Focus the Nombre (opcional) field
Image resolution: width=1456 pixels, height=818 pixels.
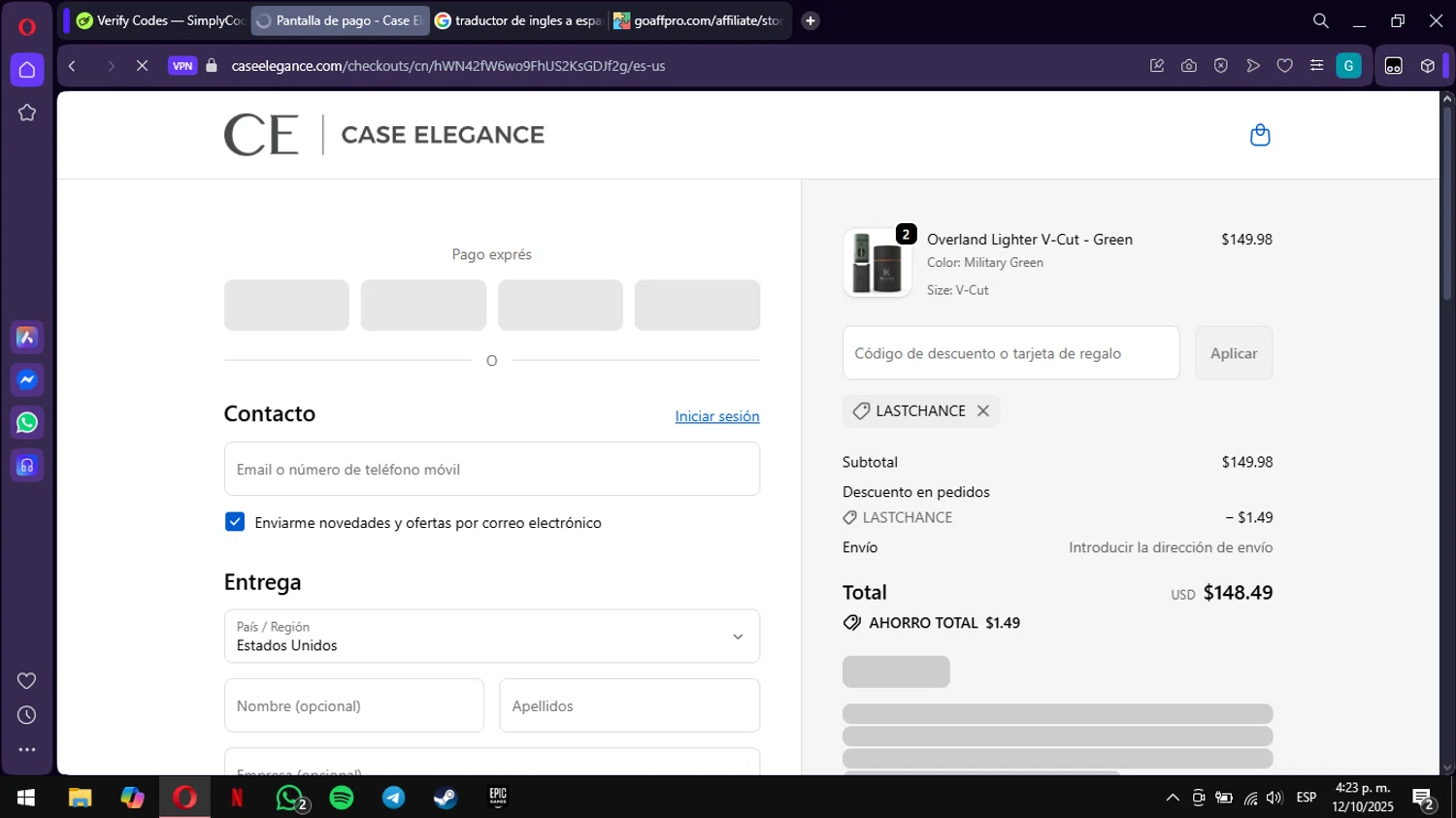(x=354, y=705)
